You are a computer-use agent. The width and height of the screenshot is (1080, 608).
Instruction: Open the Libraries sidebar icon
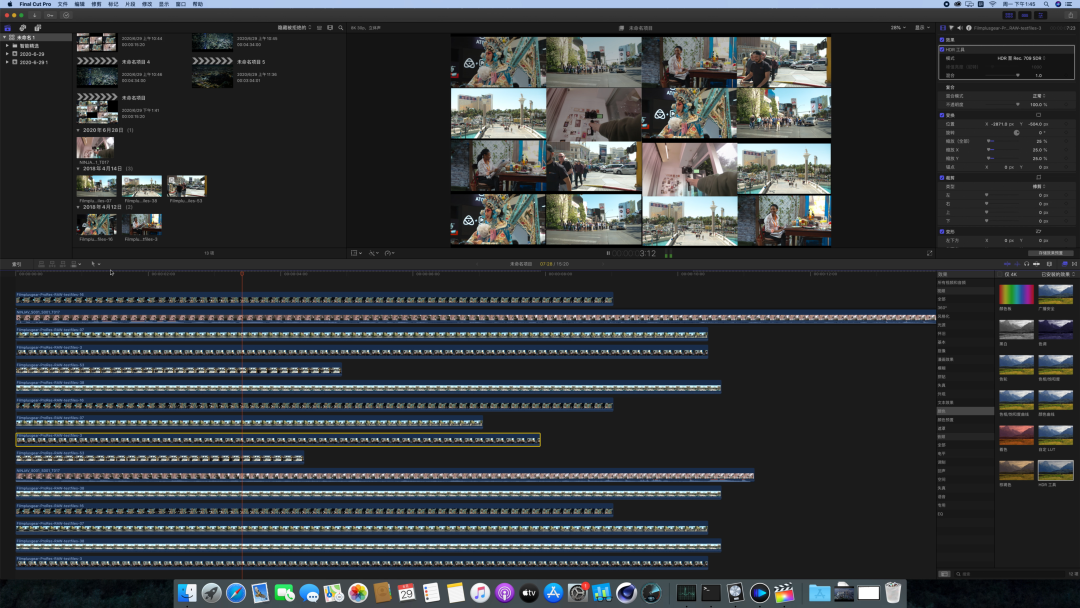(x=8, y=28)
